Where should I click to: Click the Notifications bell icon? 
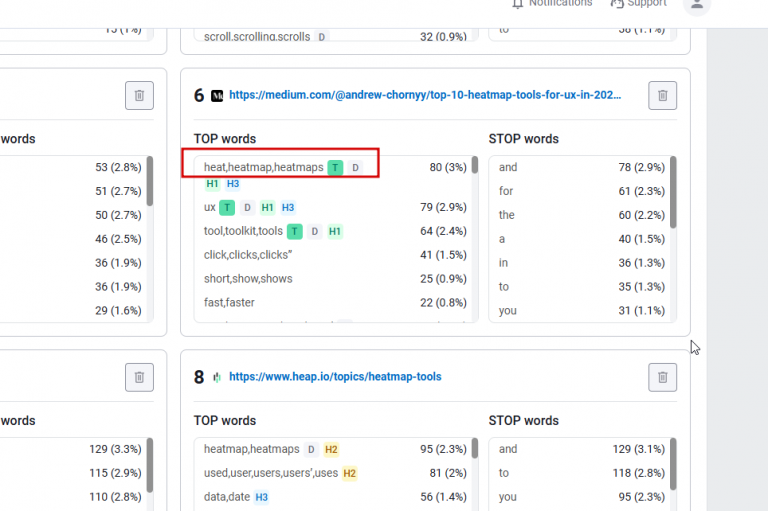click(518, 4)
